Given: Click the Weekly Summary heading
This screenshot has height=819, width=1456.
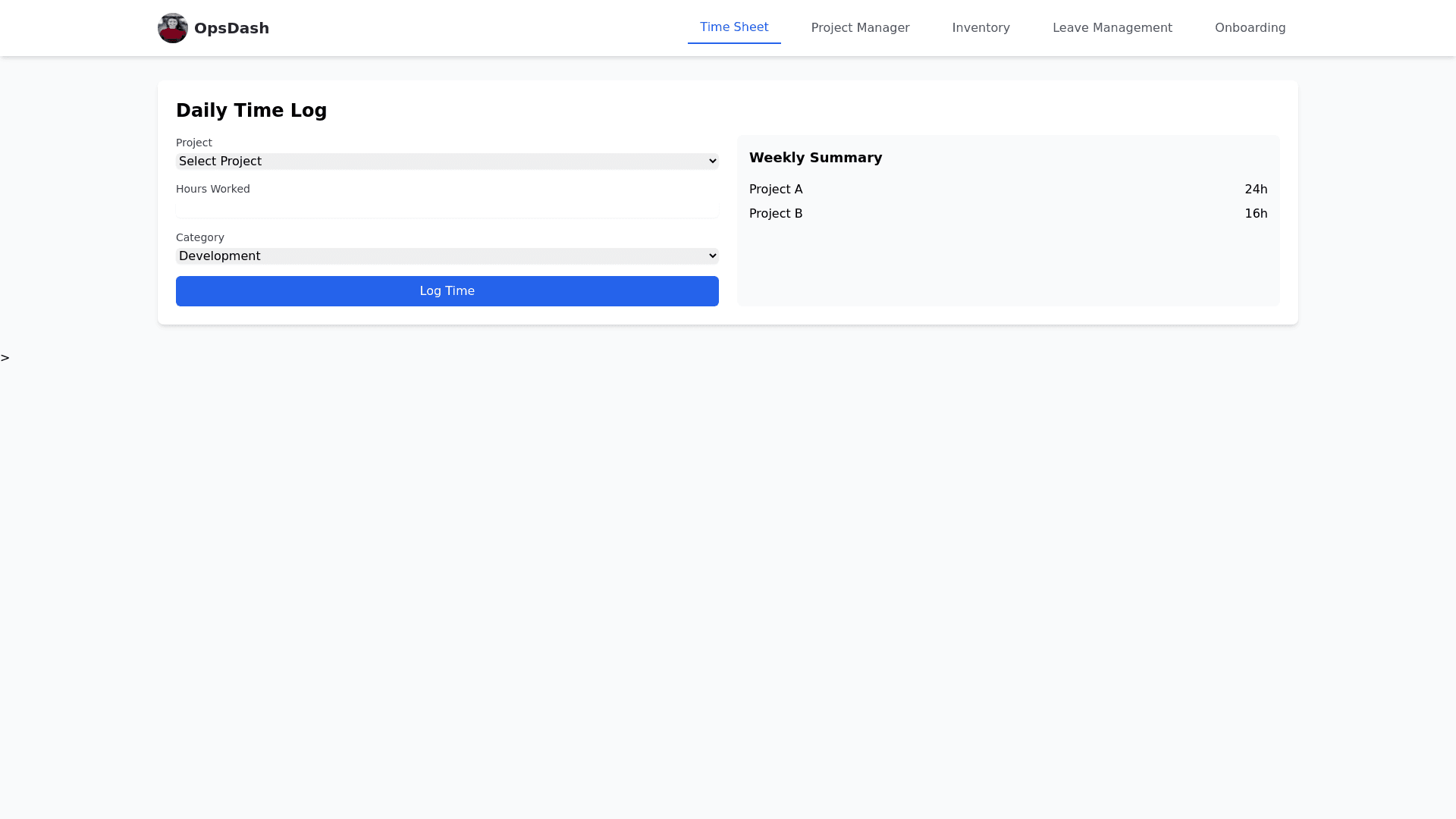Looking at the screenshot, I should pos(815,158).
